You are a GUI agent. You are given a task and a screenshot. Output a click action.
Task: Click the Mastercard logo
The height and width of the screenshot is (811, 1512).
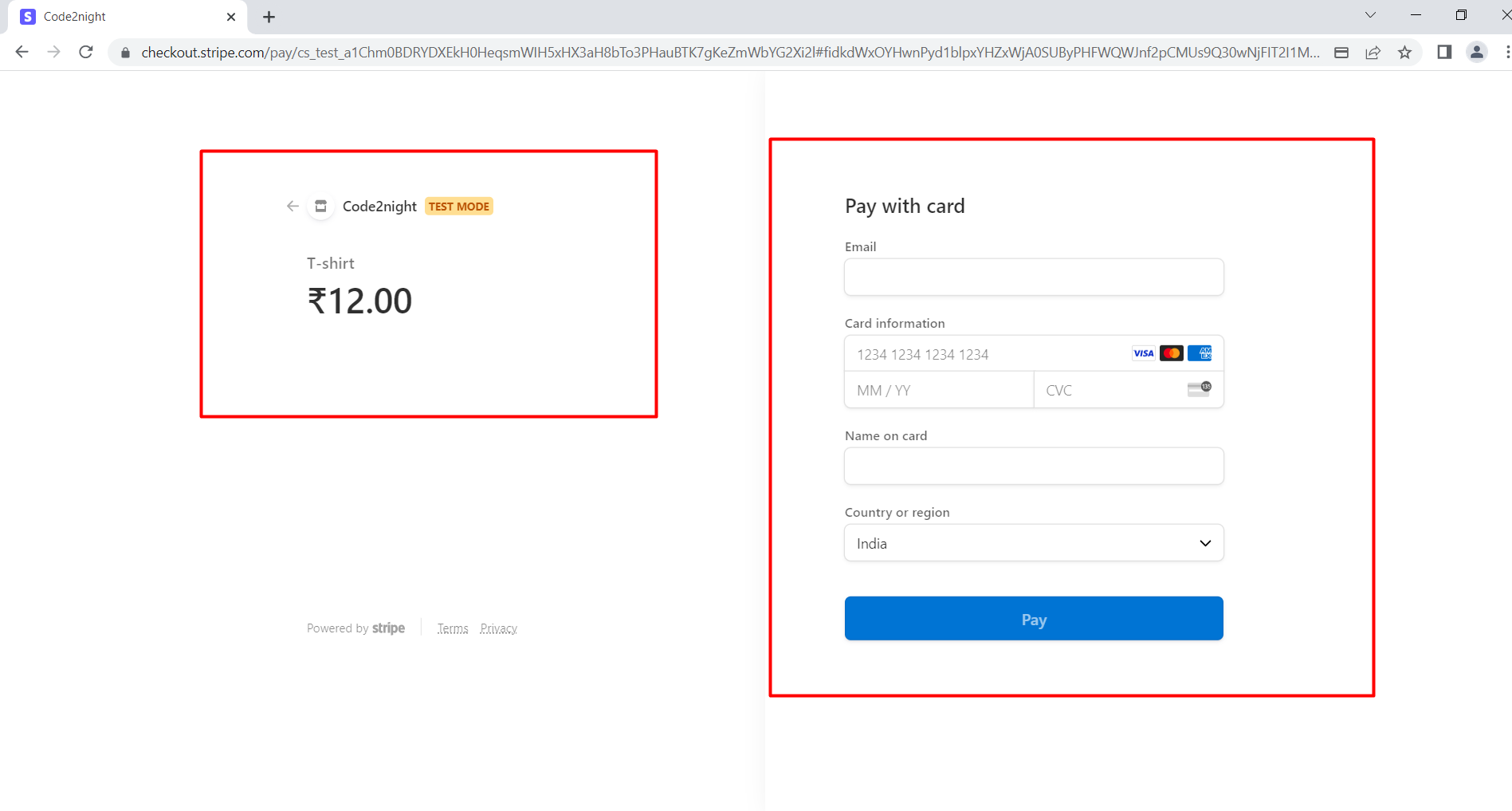pyautogui.click(x=1171, y=353)
